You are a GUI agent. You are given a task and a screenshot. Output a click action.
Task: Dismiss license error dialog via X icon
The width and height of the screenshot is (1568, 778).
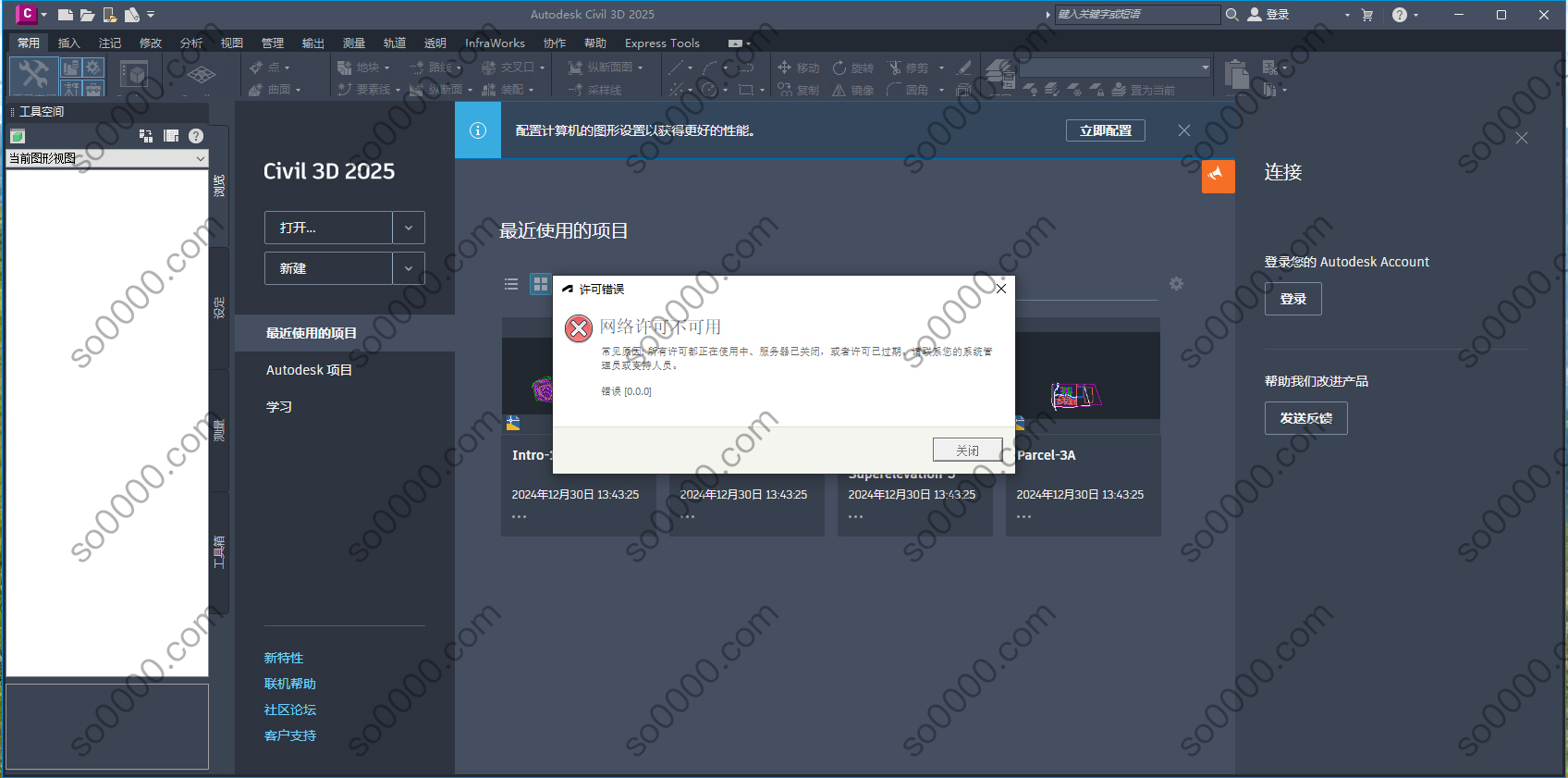[1000, 289]
